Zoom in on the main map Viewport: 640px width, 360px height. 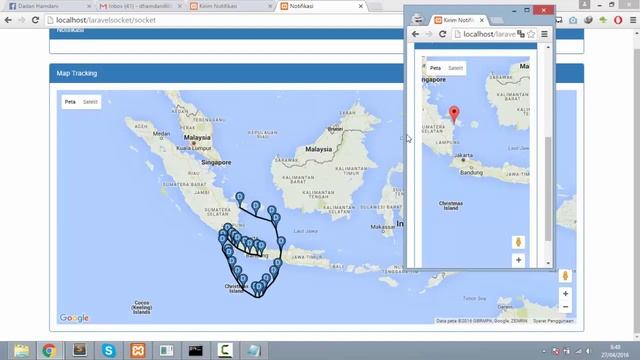[x=565, y=293]
